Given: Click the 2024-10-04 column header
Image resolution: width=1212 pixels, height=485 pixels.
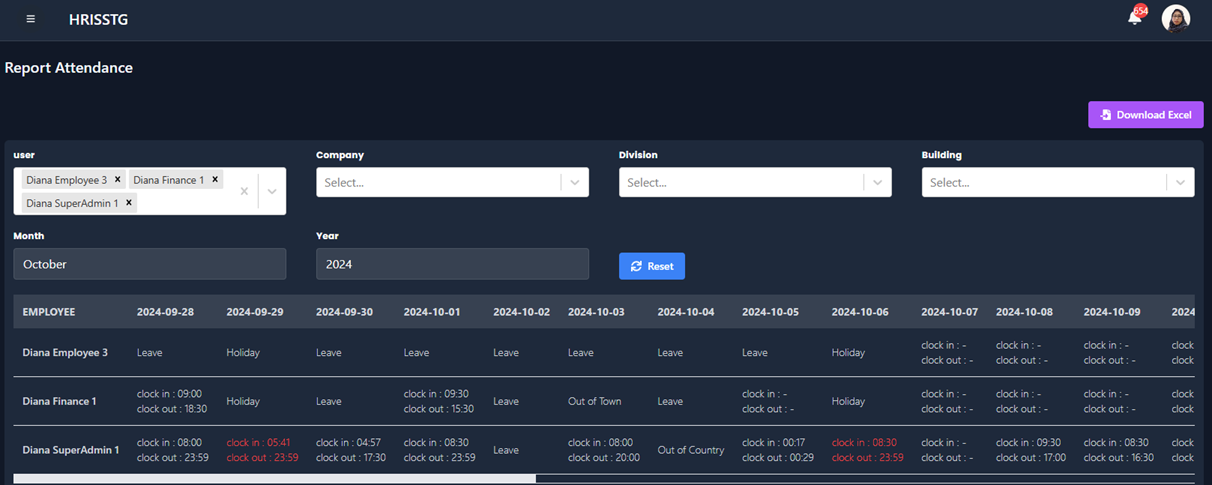Looking at the screenshot, I should click(x=686, y=312).
